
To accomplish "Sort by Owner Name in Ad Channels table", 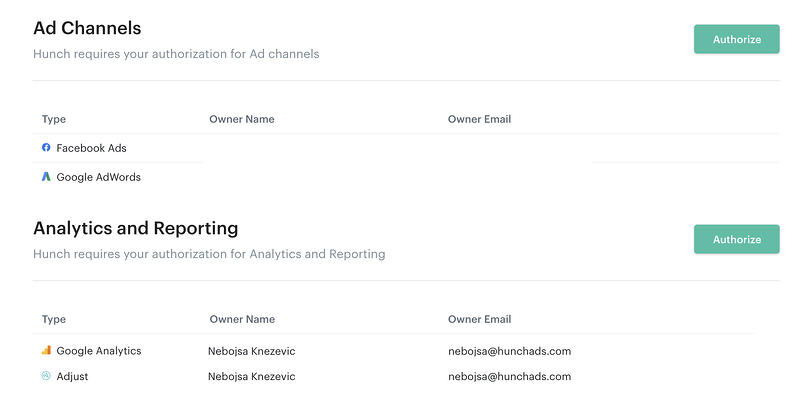I will point(241,120).
